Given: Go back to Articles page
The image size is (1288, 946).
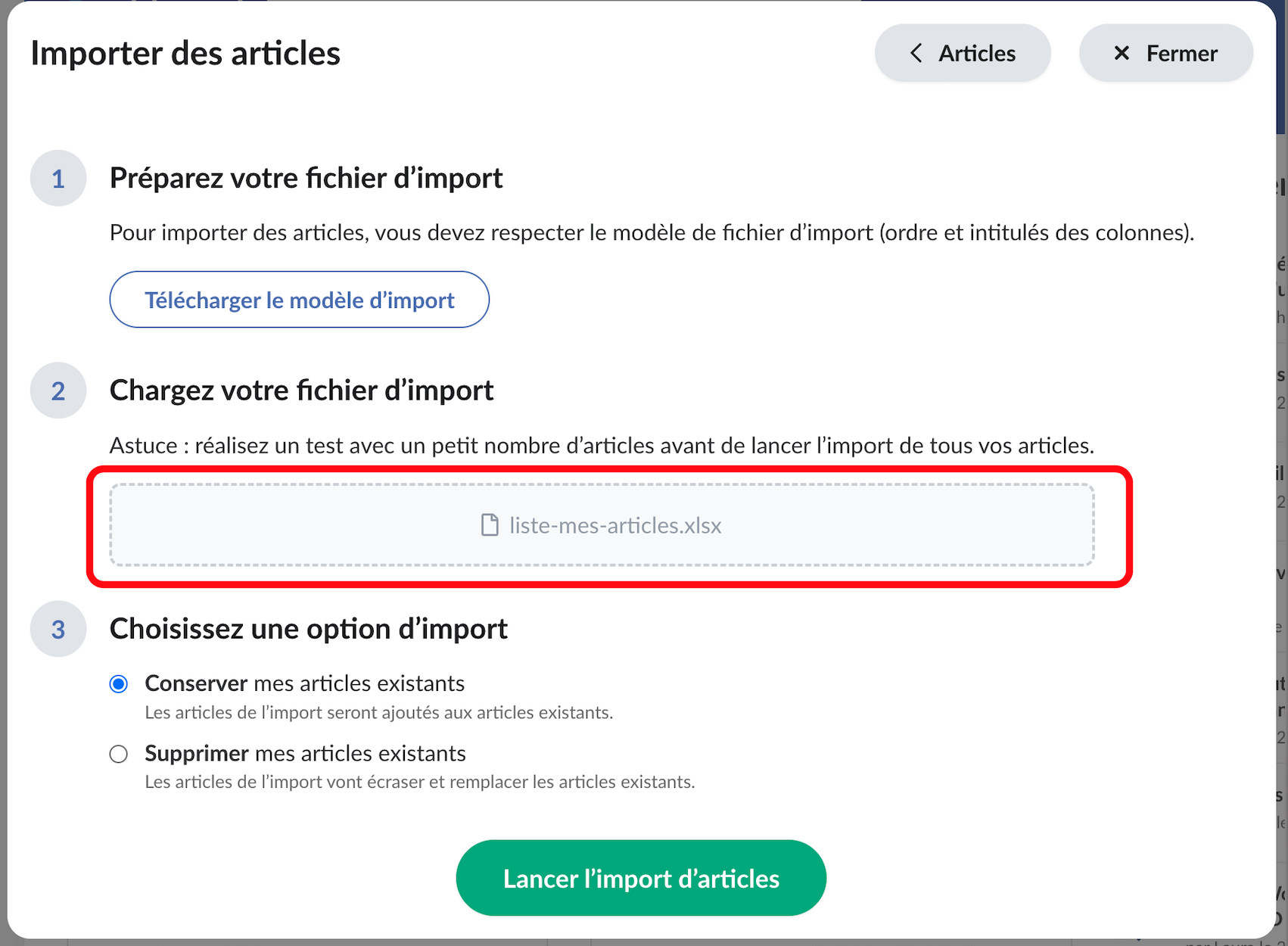Looking at the screenshot, I should pyautogui.click(x=963, y=53).
